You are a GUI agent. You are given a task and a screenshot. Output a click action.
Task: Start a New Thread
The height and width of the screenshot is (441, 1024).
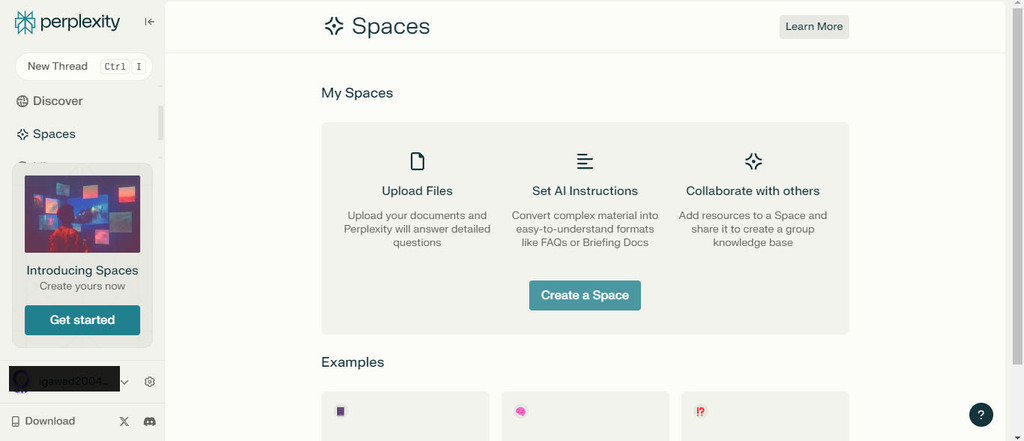pos(84,67)
